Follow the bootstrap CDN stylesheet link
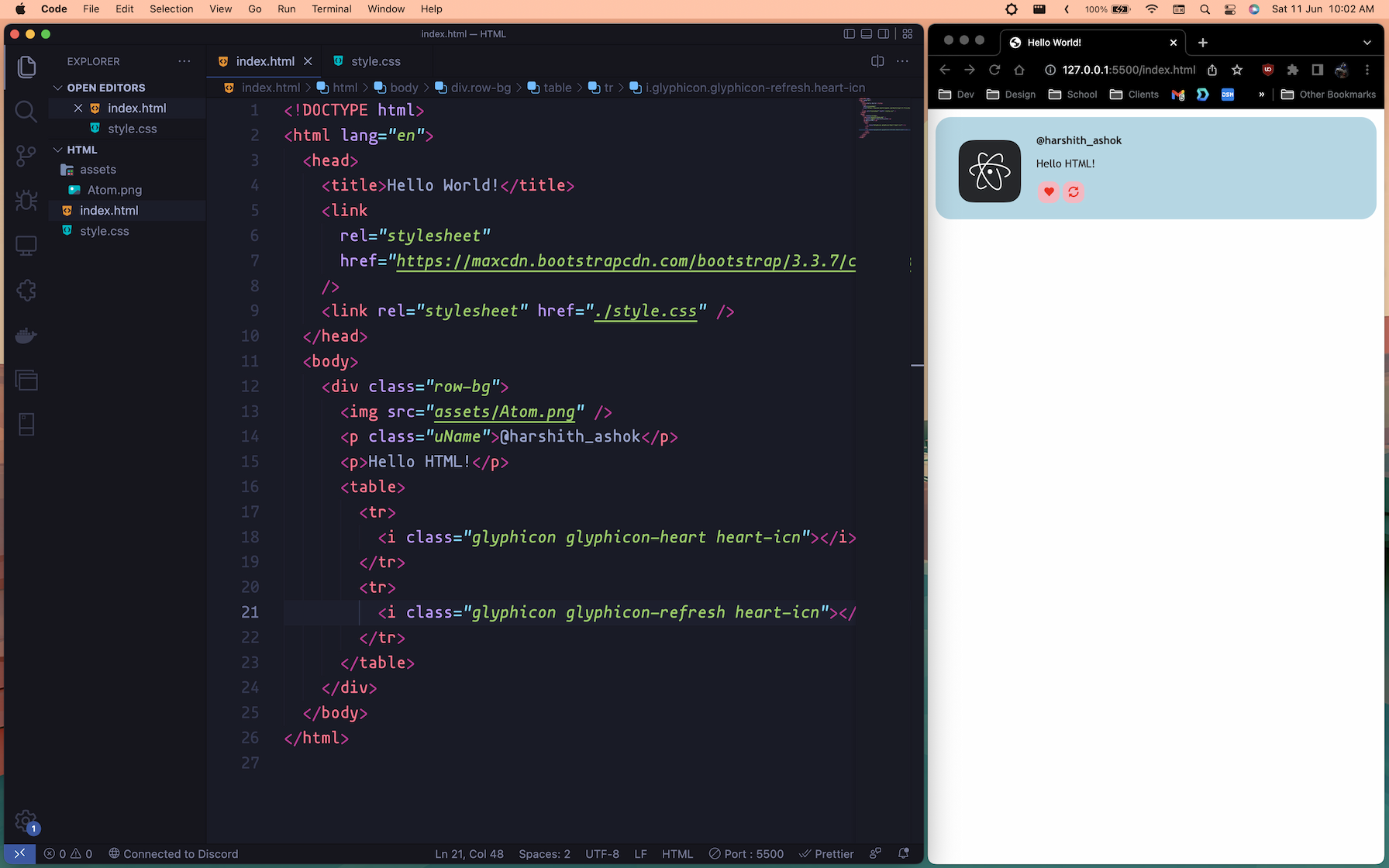The image size is (1389, 868). point(620,261)
